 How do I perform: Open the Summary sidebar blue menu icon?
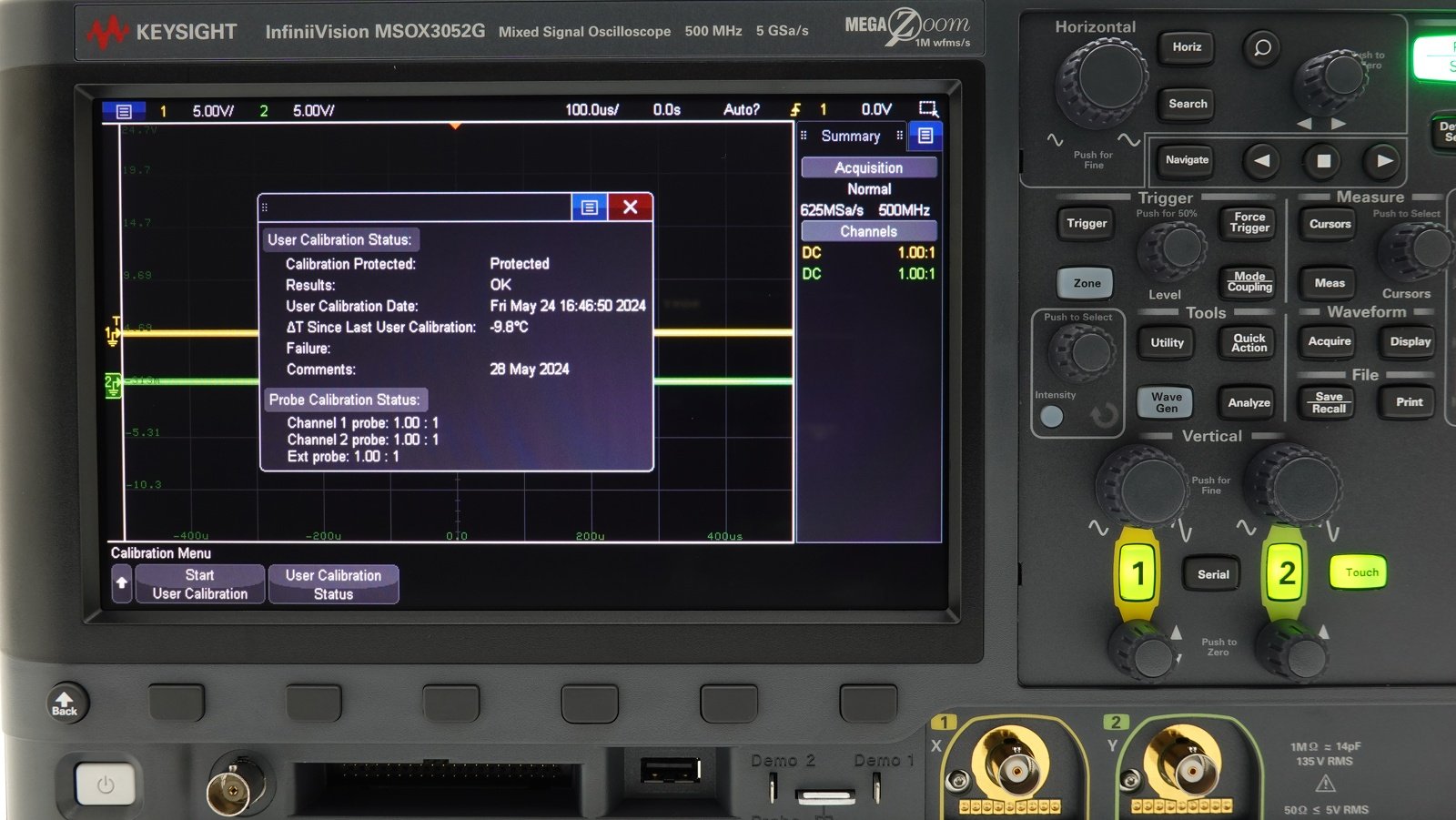click(925, 136)
